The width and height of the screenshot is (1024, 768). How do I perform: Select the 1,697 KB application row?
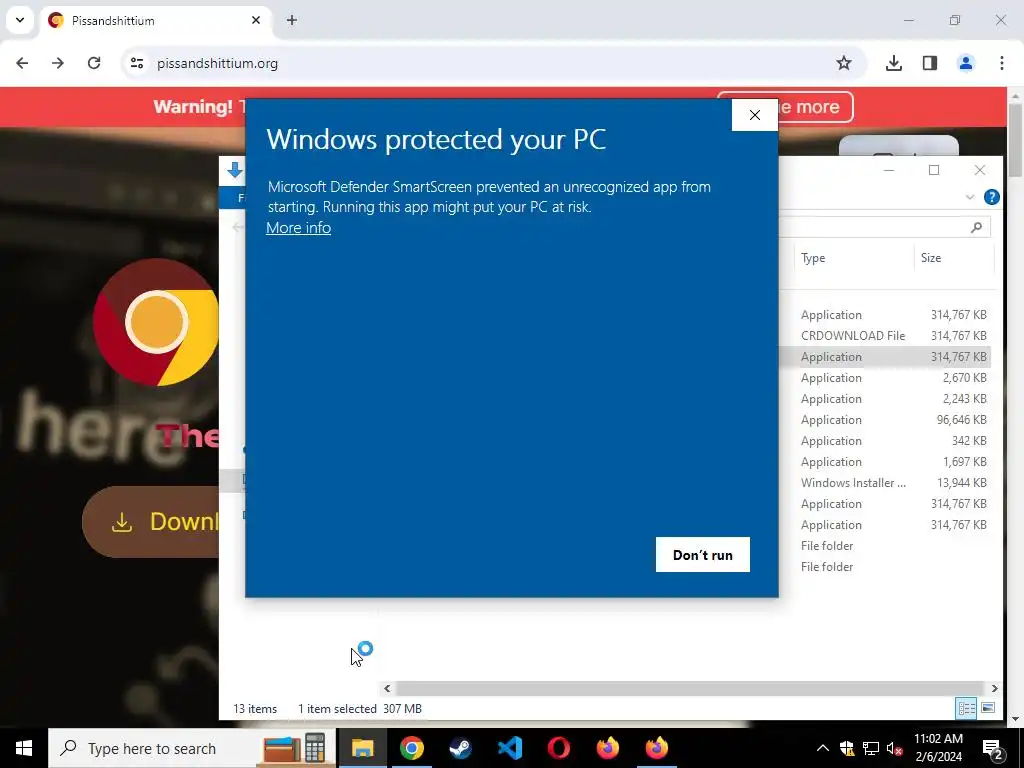pyautogui.click(x=886, y=462)
